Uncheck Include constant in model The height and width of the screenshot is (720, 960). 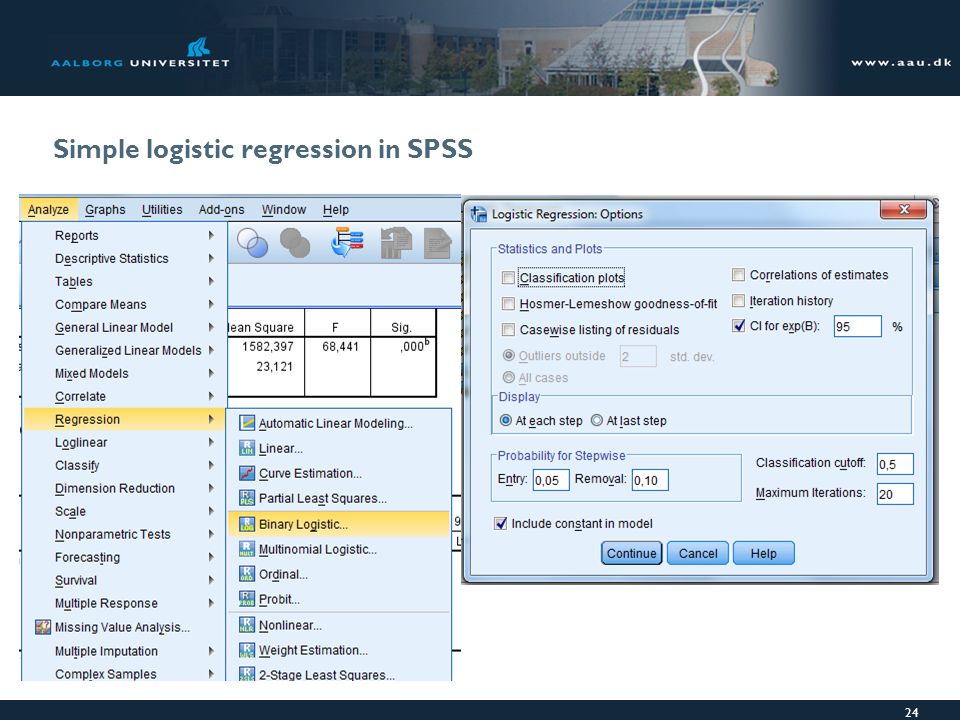coord(501,523)
